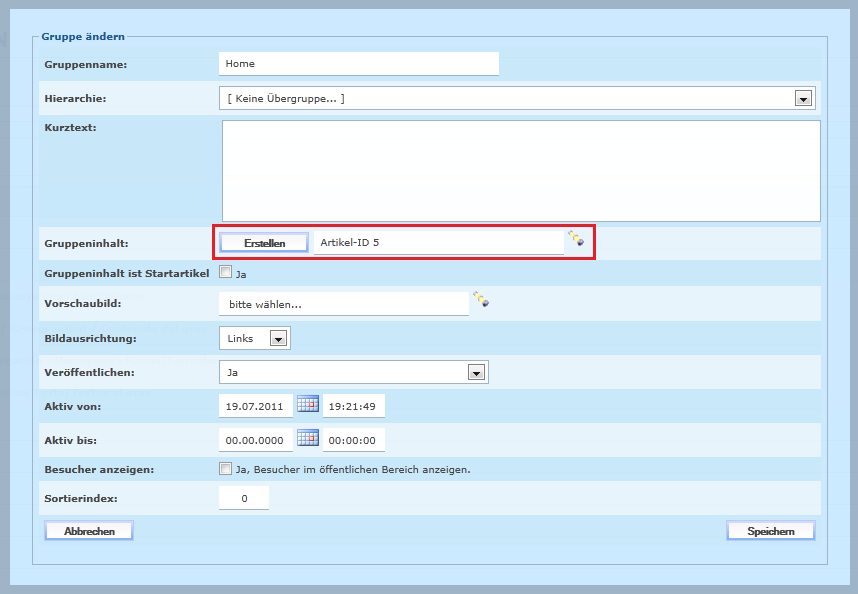Focus the Kurztext text area

520,170
